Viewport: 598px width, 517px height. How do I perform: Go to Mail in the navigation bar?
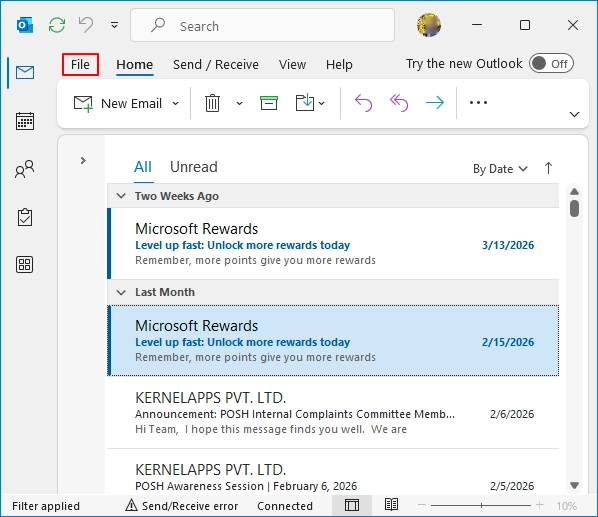point(25,72)
